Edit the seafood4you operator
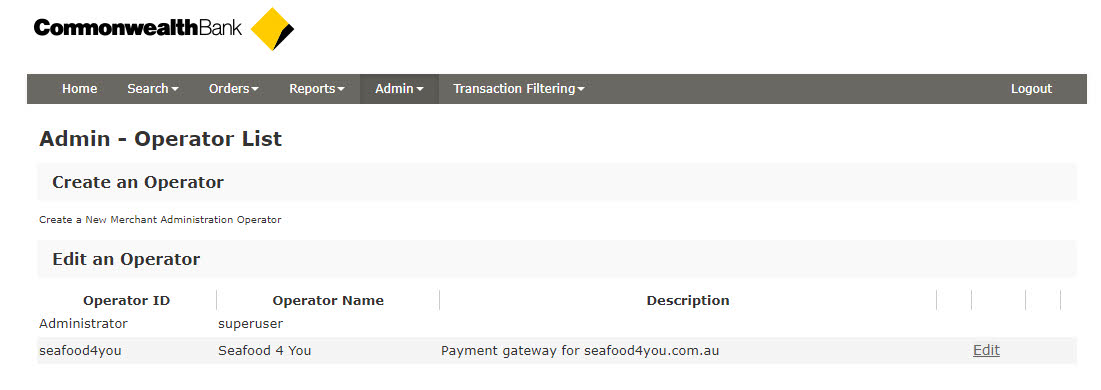The image size is (1101, 390). tap(986, 350)
